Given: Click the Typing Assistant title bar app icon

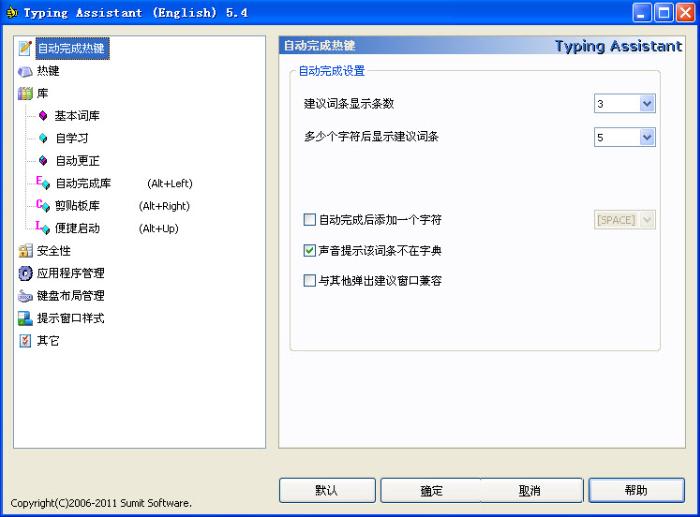Looking at the screenshot, I should coord(12,13).
